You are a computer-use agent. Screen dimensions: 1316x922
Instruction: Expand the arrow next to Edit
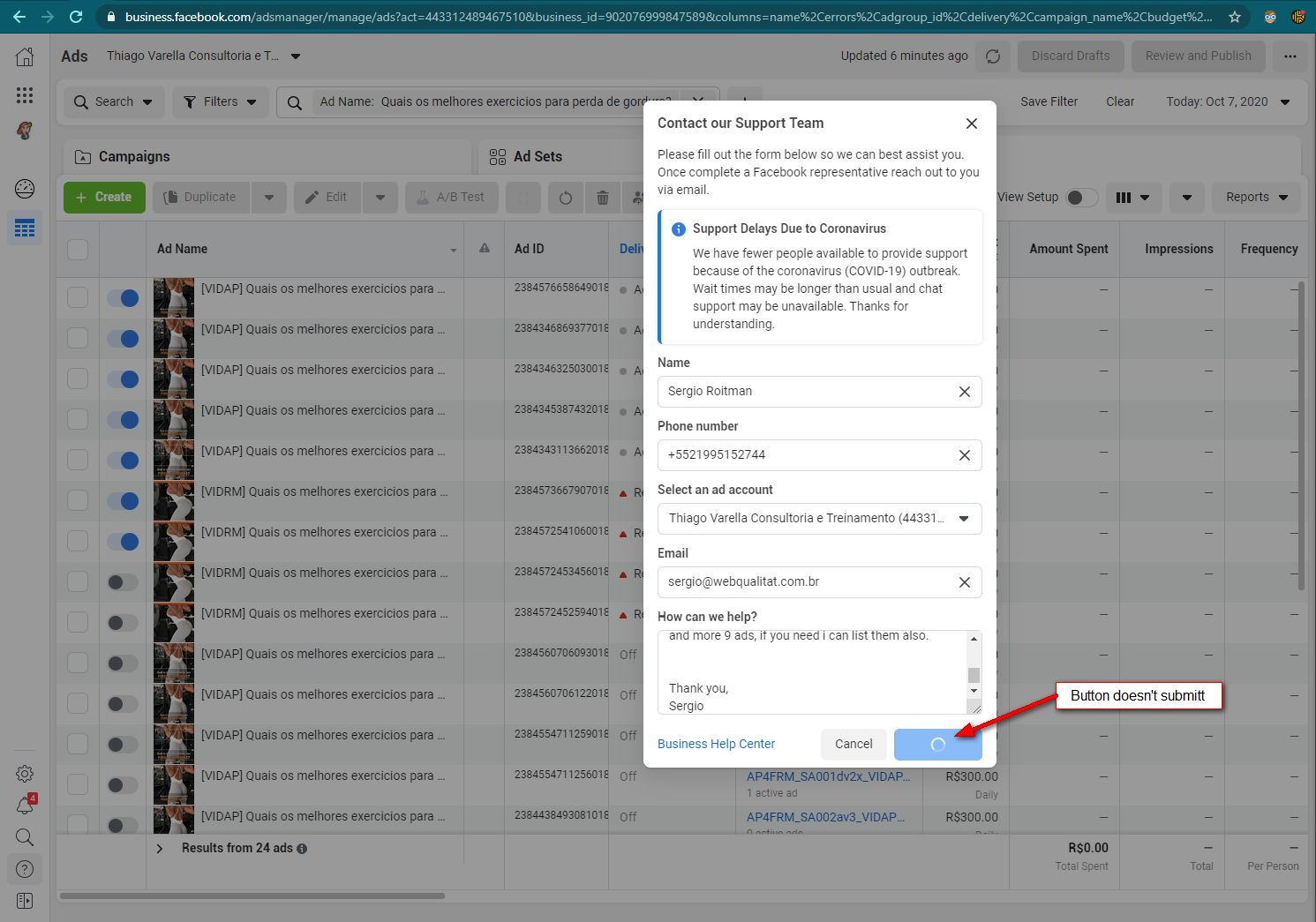coord(380,198)
